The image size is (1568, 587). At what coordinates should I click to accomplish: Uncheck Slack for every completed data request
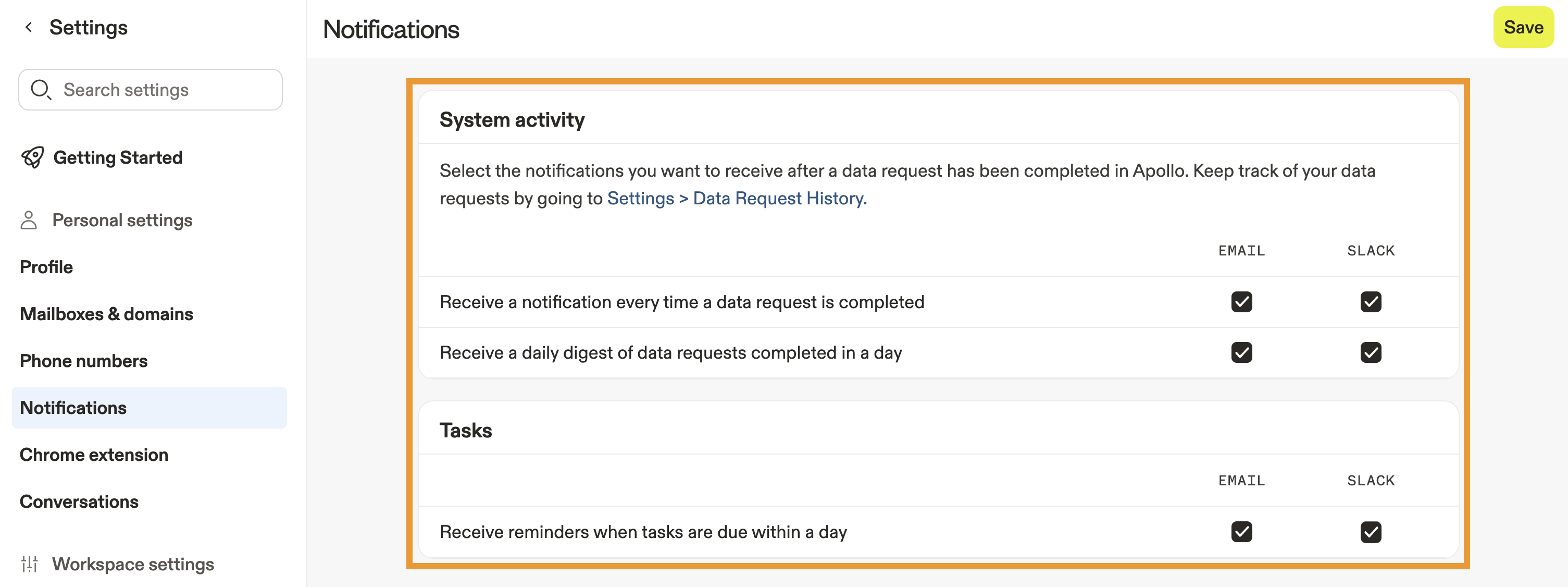pyautogui.click(x=1370, y=302)
